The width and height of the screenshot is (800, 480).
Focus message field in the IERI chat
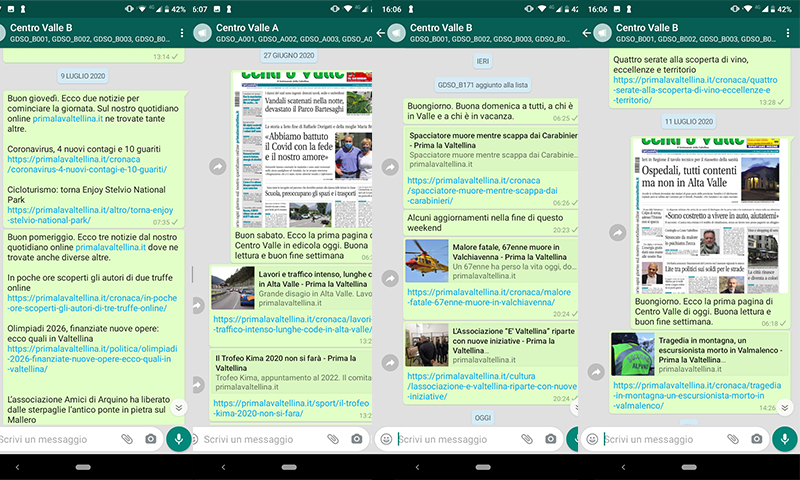coord(456,439)
